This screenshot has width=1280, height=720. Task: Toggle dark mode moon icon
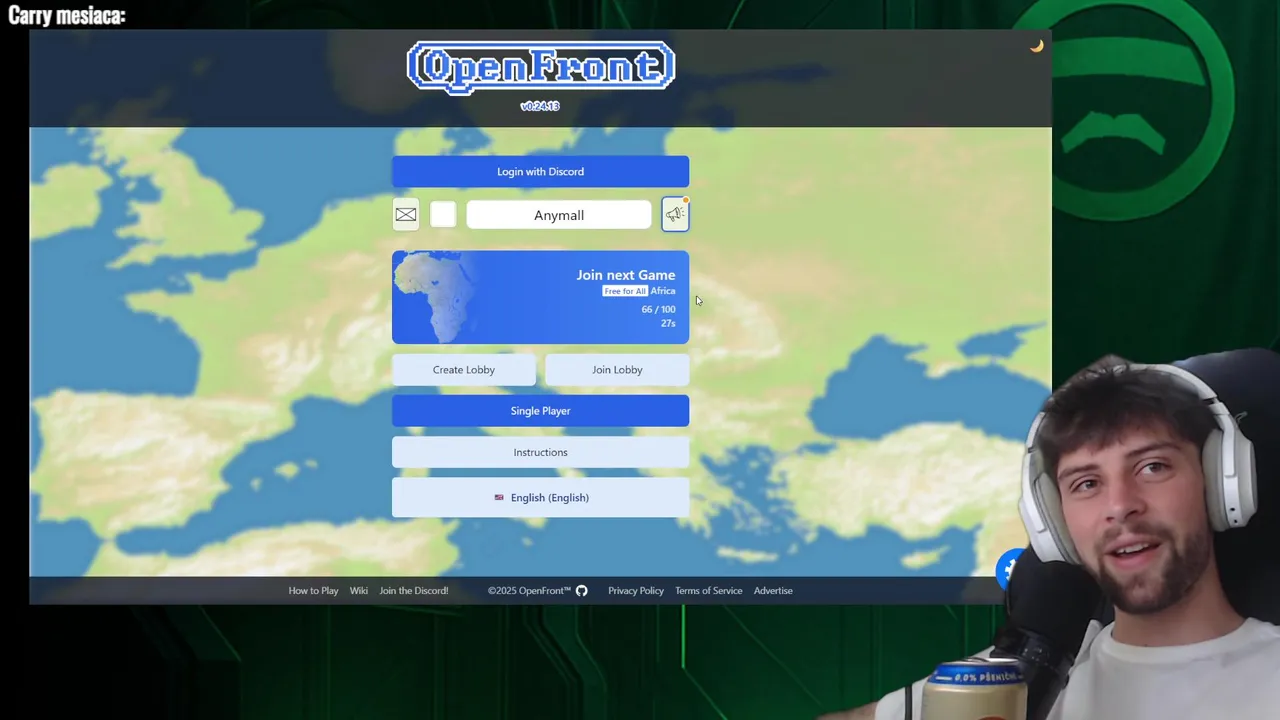[1037, 46]
